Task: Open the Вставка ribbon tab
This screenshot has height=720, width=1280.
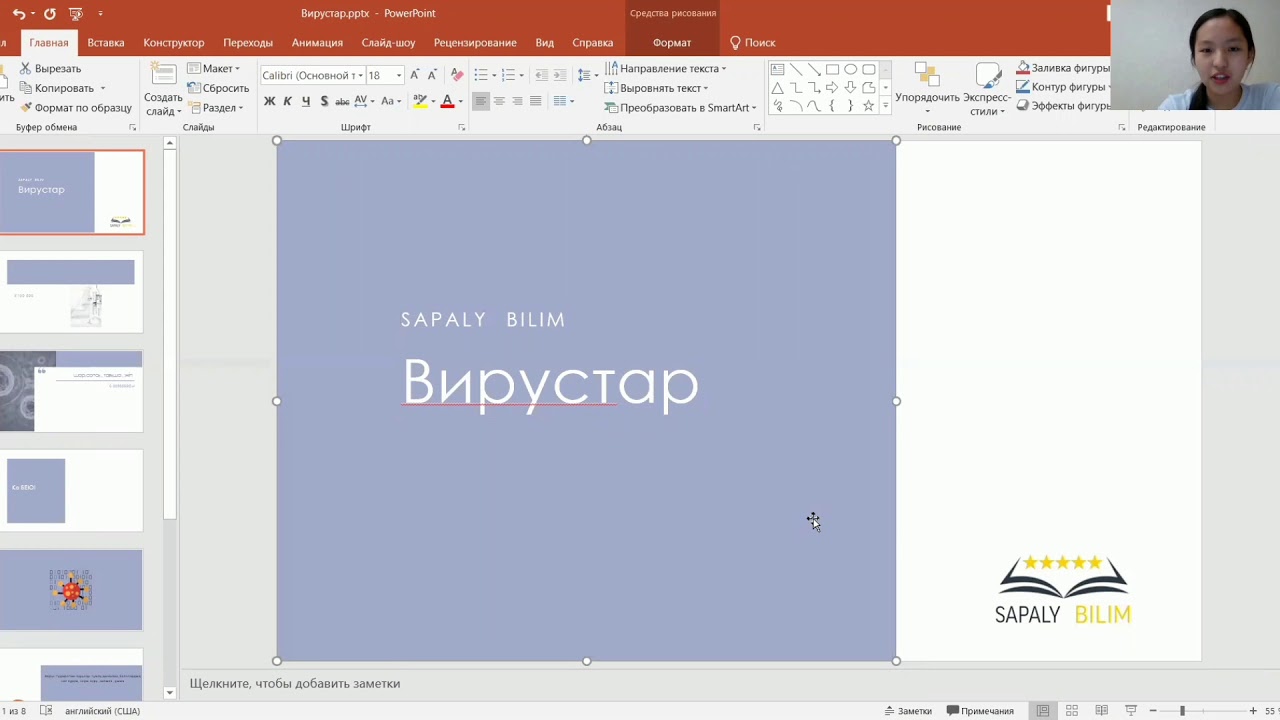Action: point(105,43)
